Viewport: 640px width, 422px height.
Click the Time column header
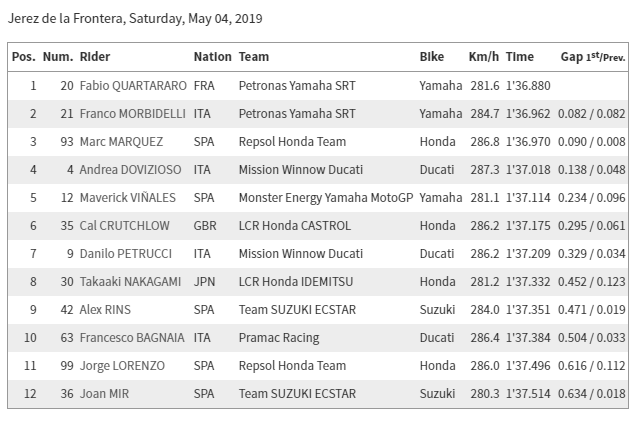[520, 57]
